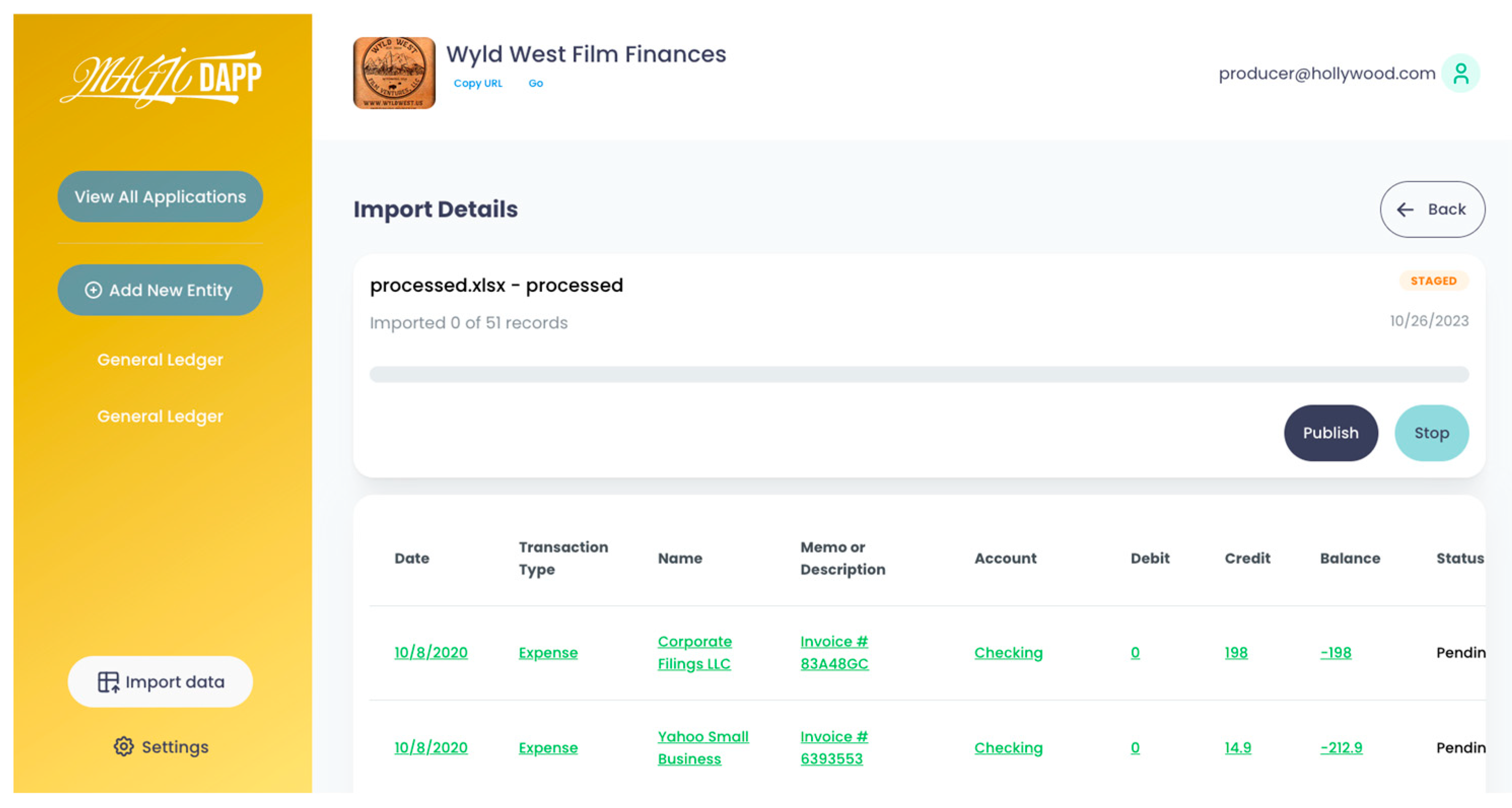Click the MagicDapp logo
1512x808 pixels.
point(160,78)
